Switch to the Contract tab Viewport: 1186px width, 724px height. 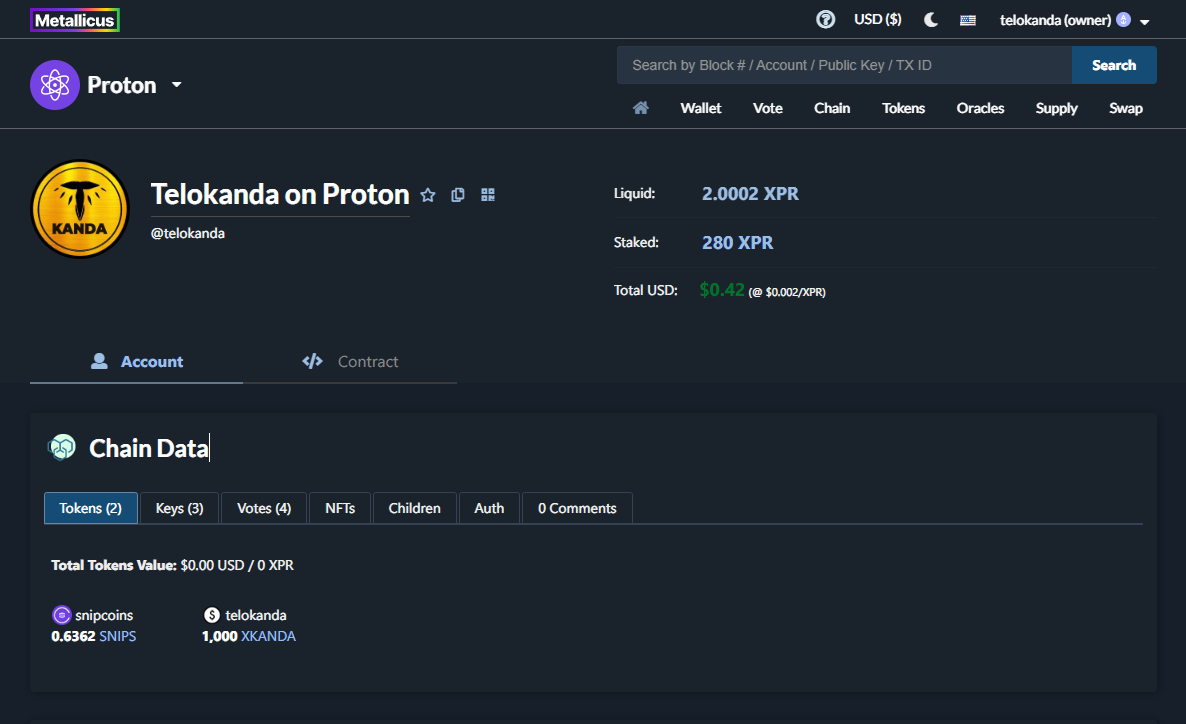pyautogui.click(x=349, y=362)
